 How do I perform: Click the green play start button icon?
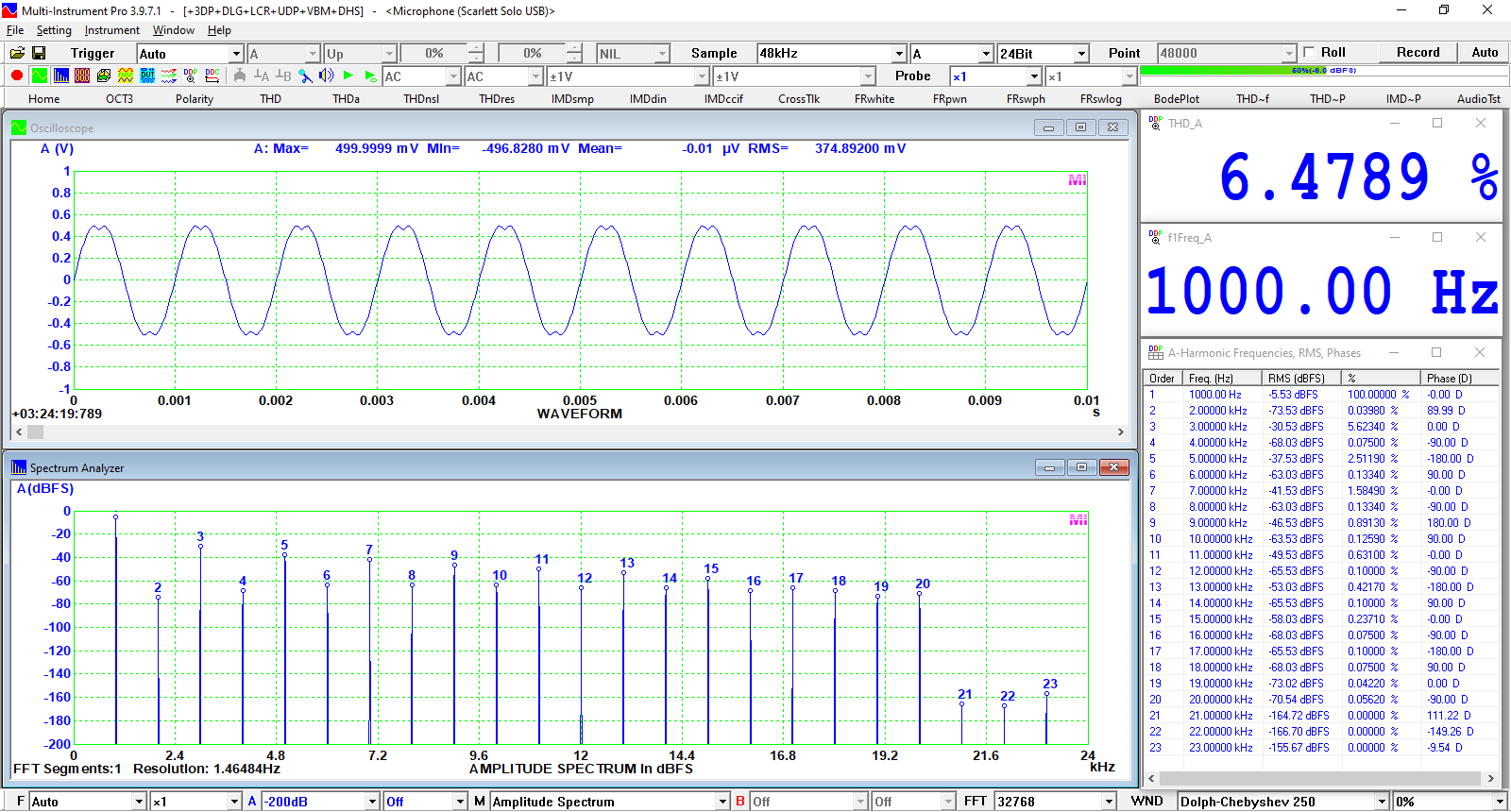pyautogui.click(x=348, y=76)
